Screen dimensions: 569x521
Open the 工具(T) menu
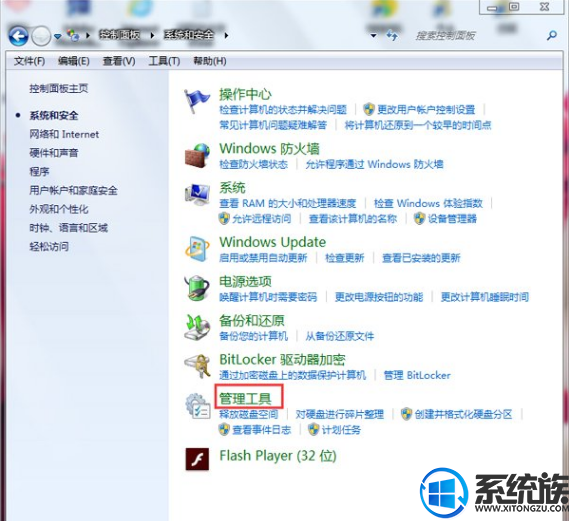(164, 61)
